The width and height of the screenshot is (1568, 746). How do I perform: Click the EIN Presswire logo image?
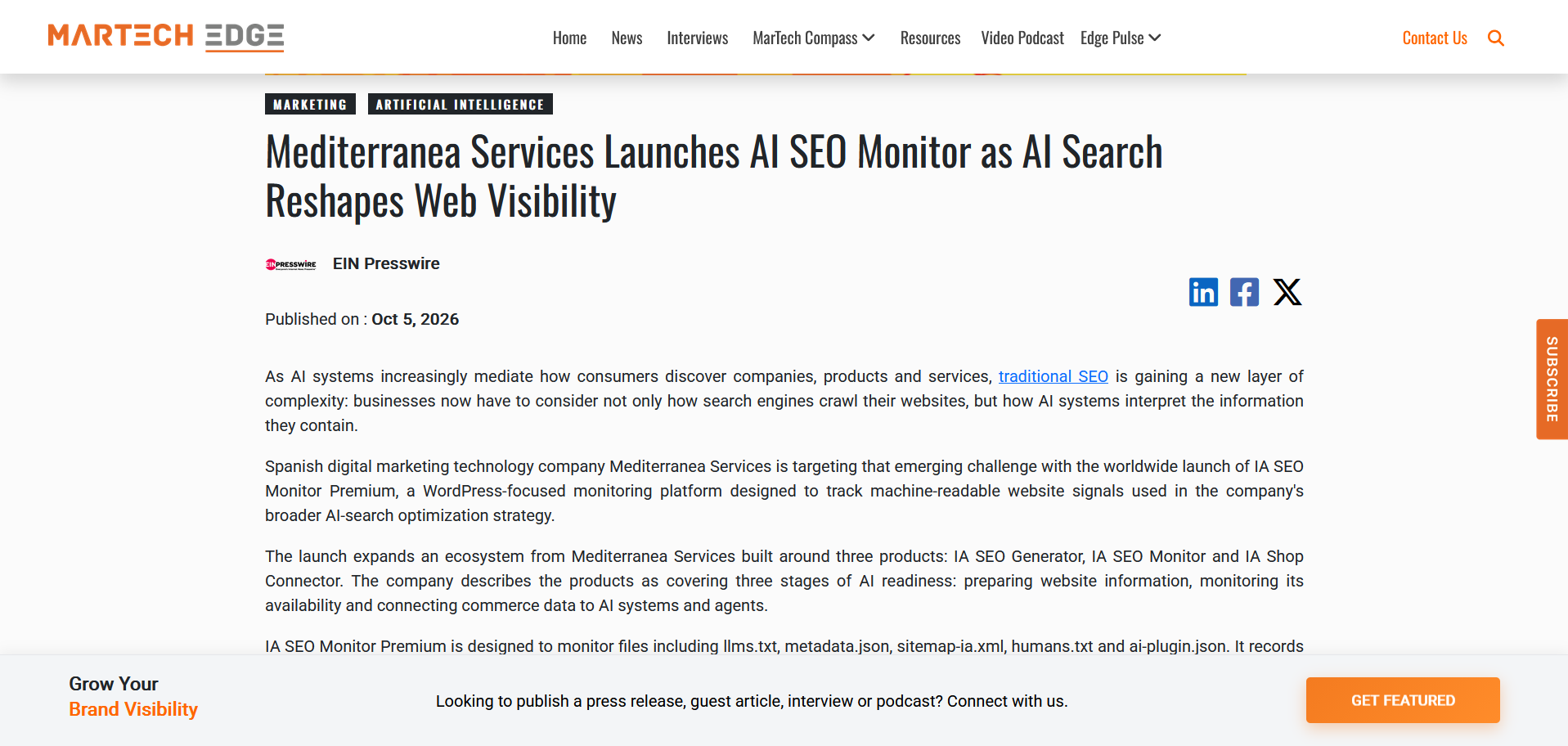coord(290,264)
